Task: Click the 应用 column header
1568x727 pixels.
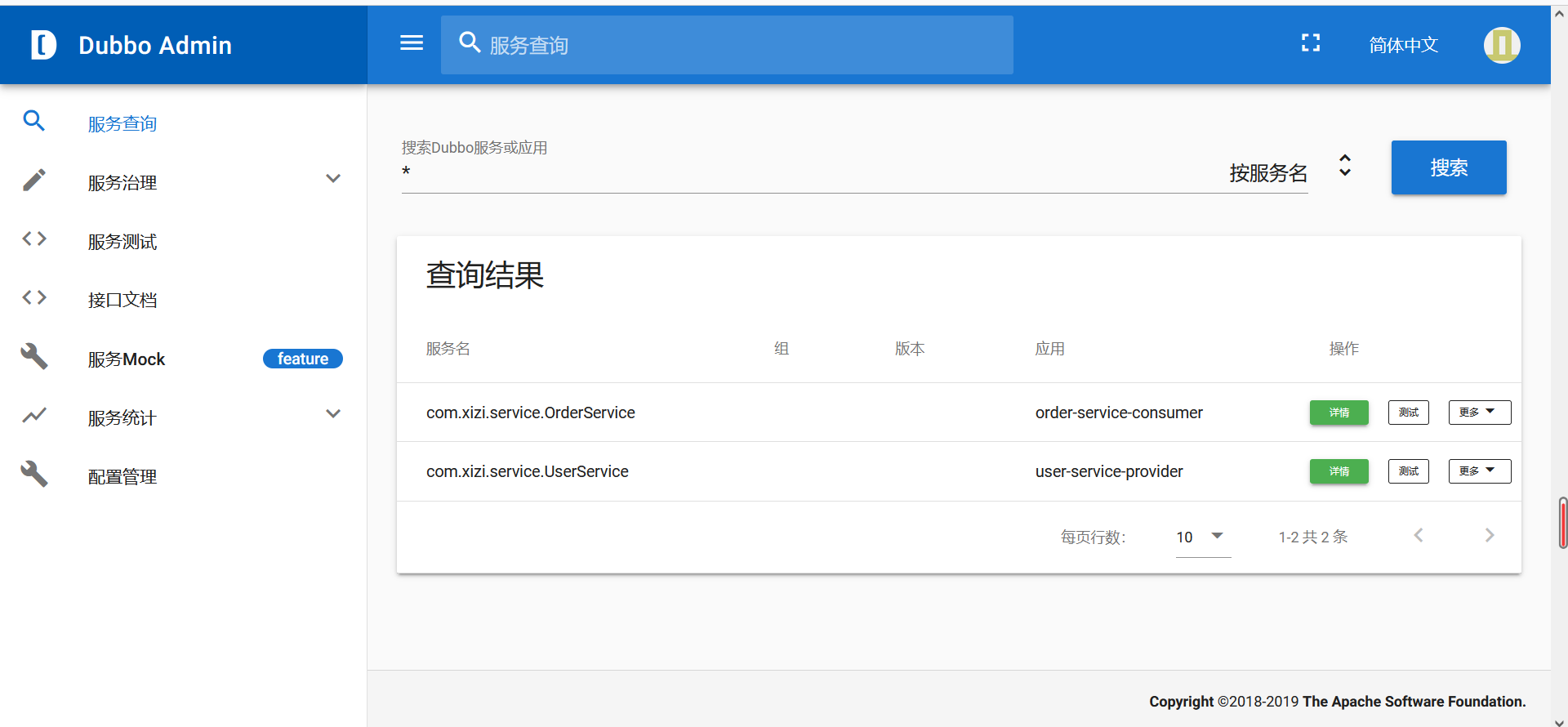Action: click(1050, 349)
